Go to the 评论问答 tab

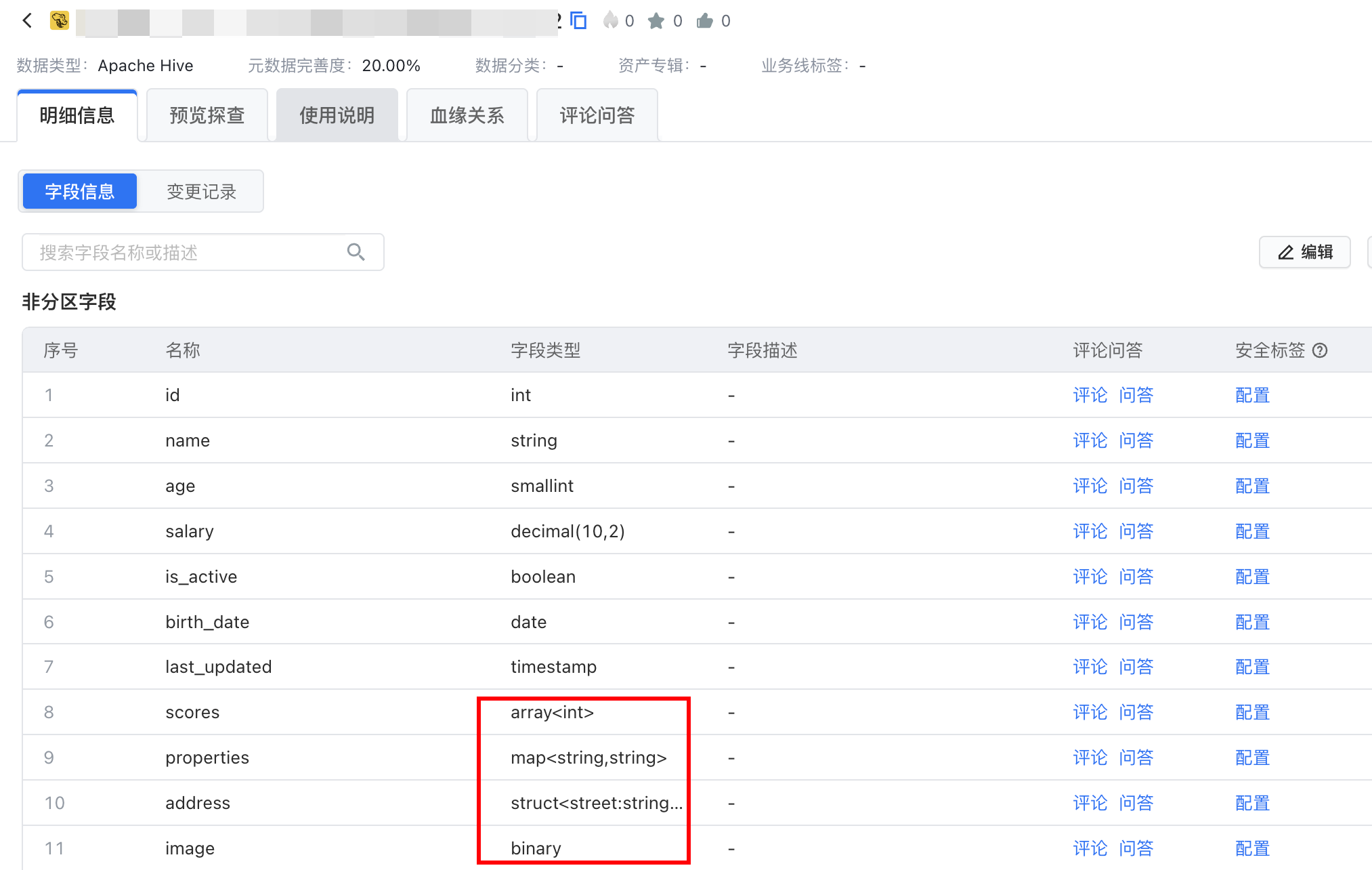(x=597, y=115)
